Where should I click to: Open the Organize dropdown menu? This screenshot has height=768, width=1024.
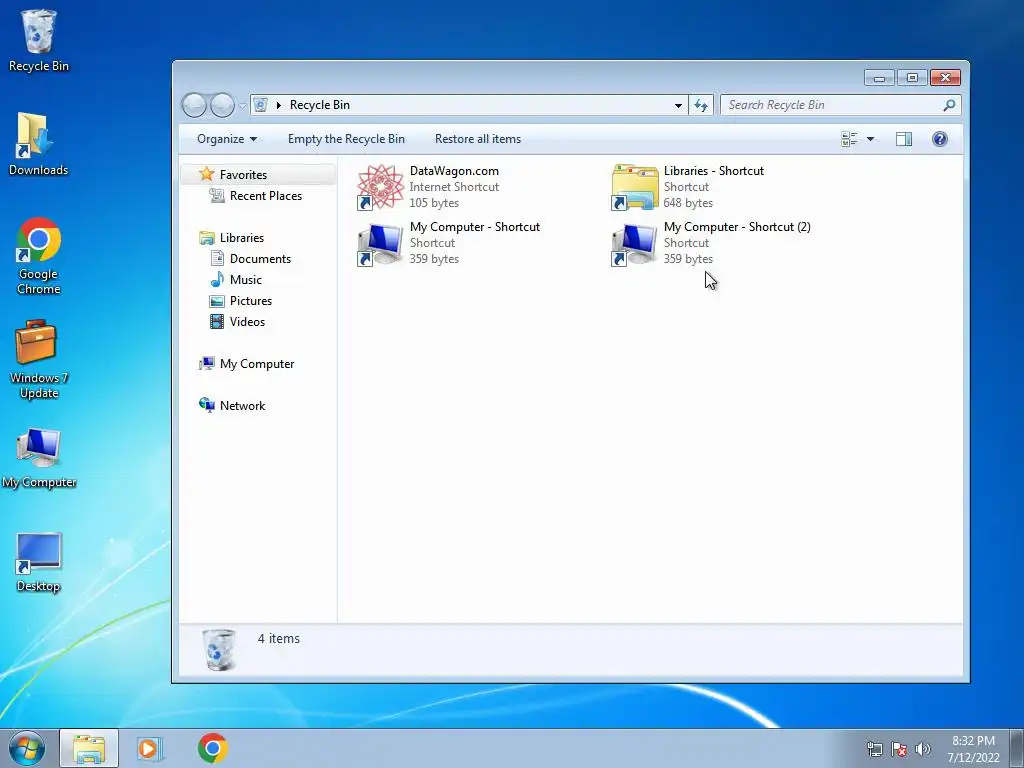click(227, 139)
